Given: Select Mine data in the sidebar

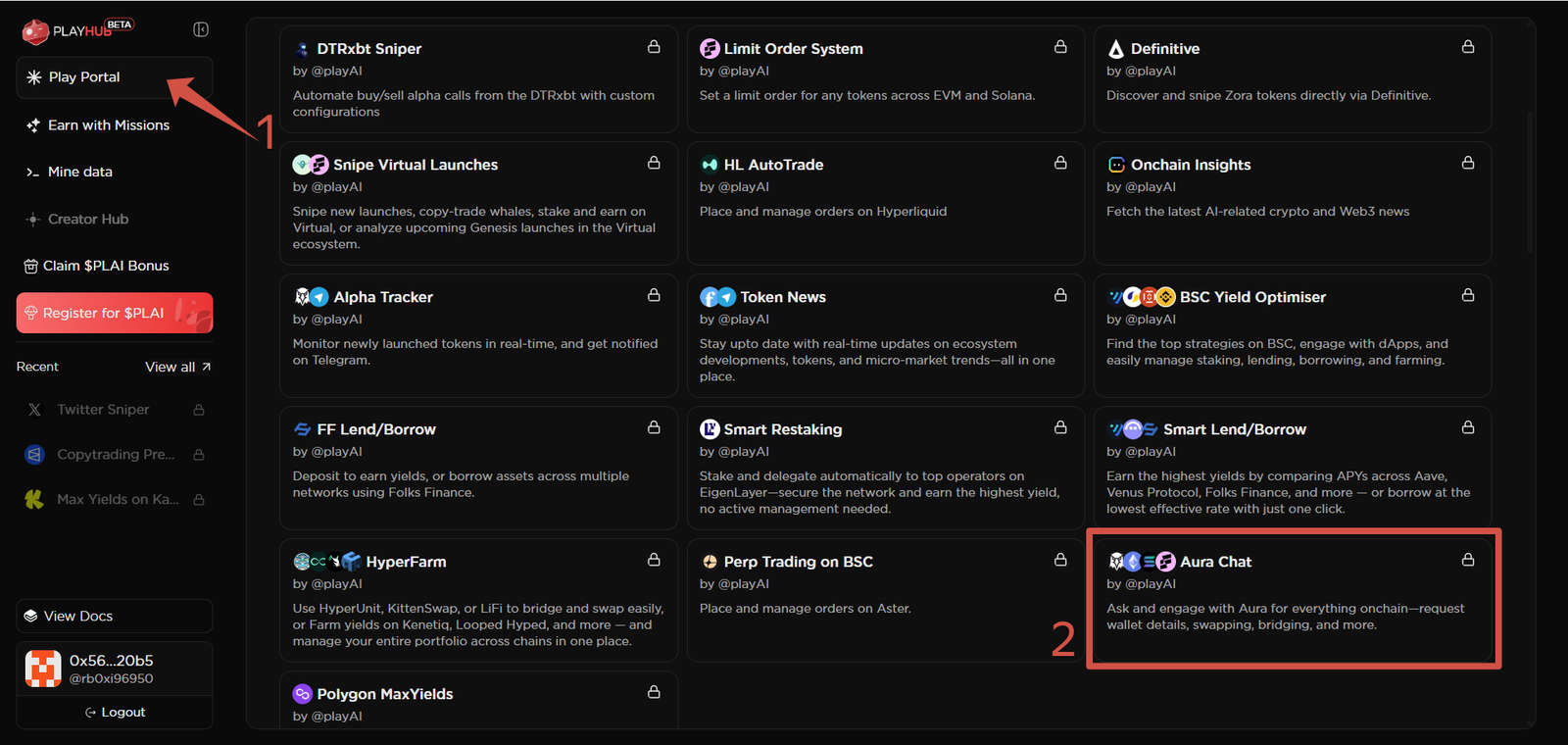Looking at the screenshot, I should [80, 172].
